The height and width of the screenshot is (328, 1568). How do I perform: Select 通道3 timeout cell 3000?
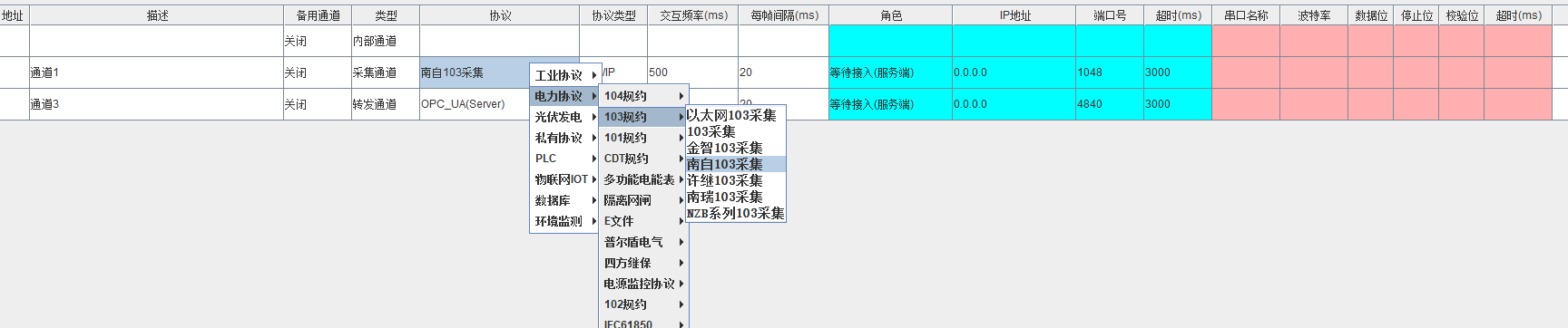click(x=1178, y=104)
